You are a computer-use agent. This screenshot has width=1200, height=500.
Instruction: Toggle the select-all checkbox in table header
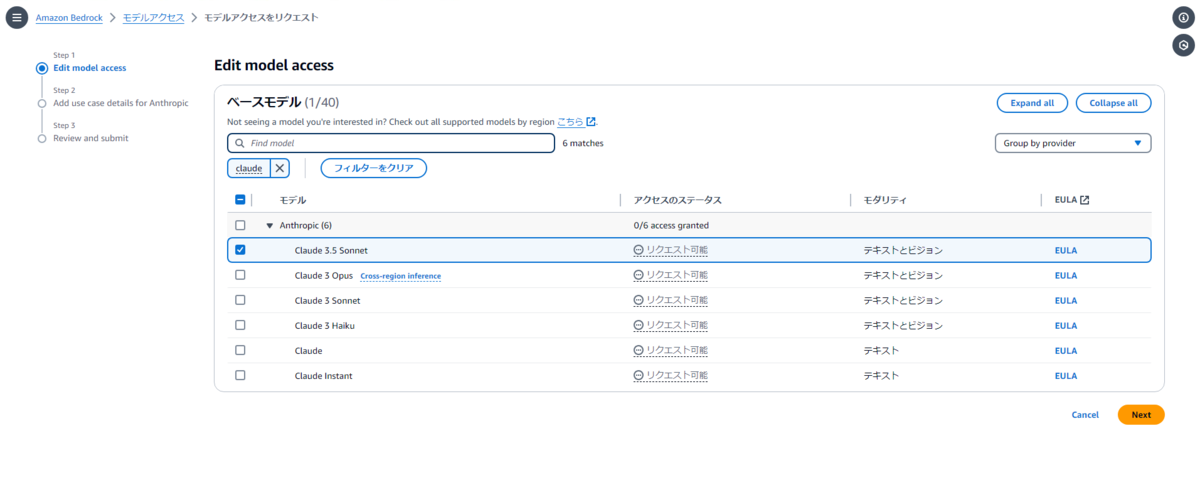coord(240,200)
